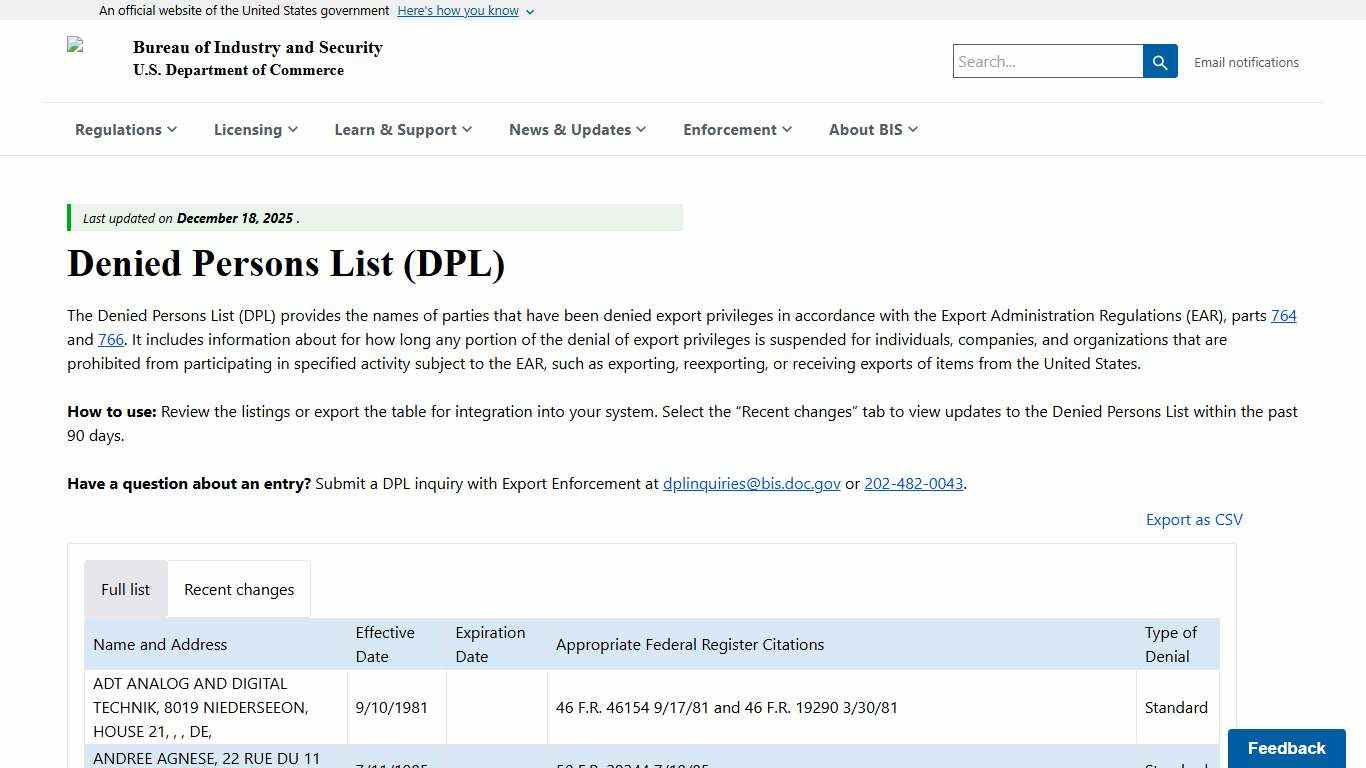Viewport: 1366px width, 768px height.
Task: Call 202-482-0043 via the phone link
Action: 913,483
